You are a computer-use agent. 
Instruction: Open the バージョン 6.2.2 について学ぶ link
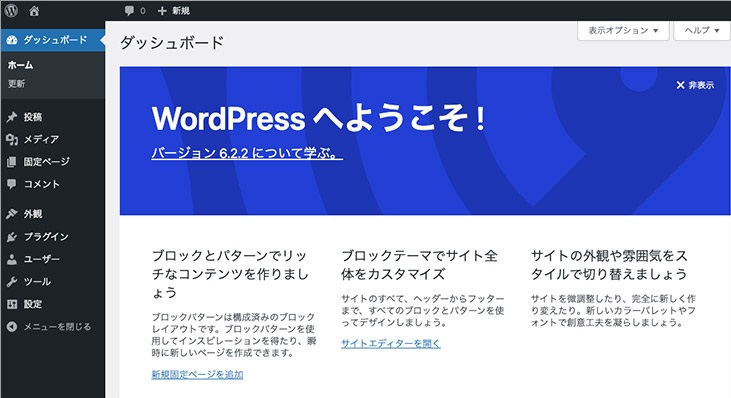click(x=247, y=153)
